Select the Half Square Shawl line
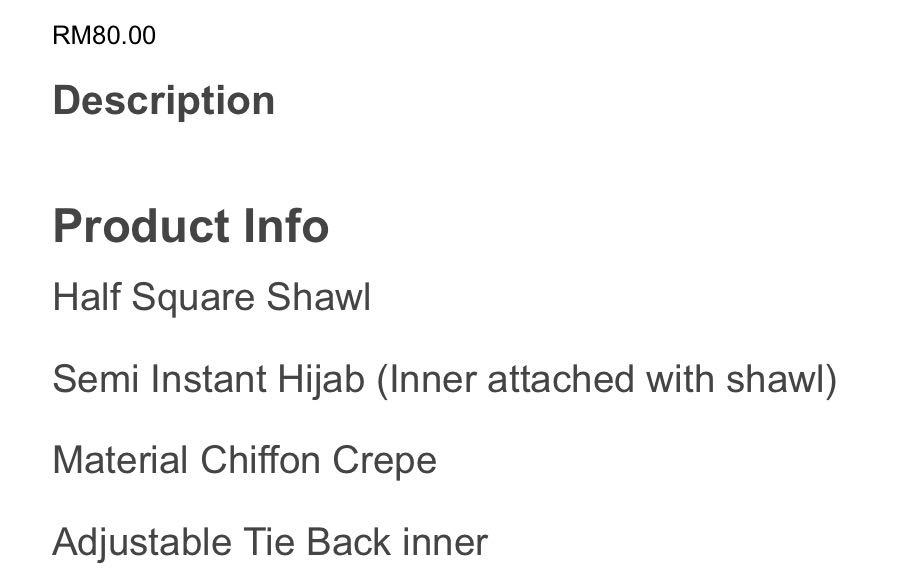Image resolution: width=900 pixels, height=579 pixels. [x=211, y=298]
